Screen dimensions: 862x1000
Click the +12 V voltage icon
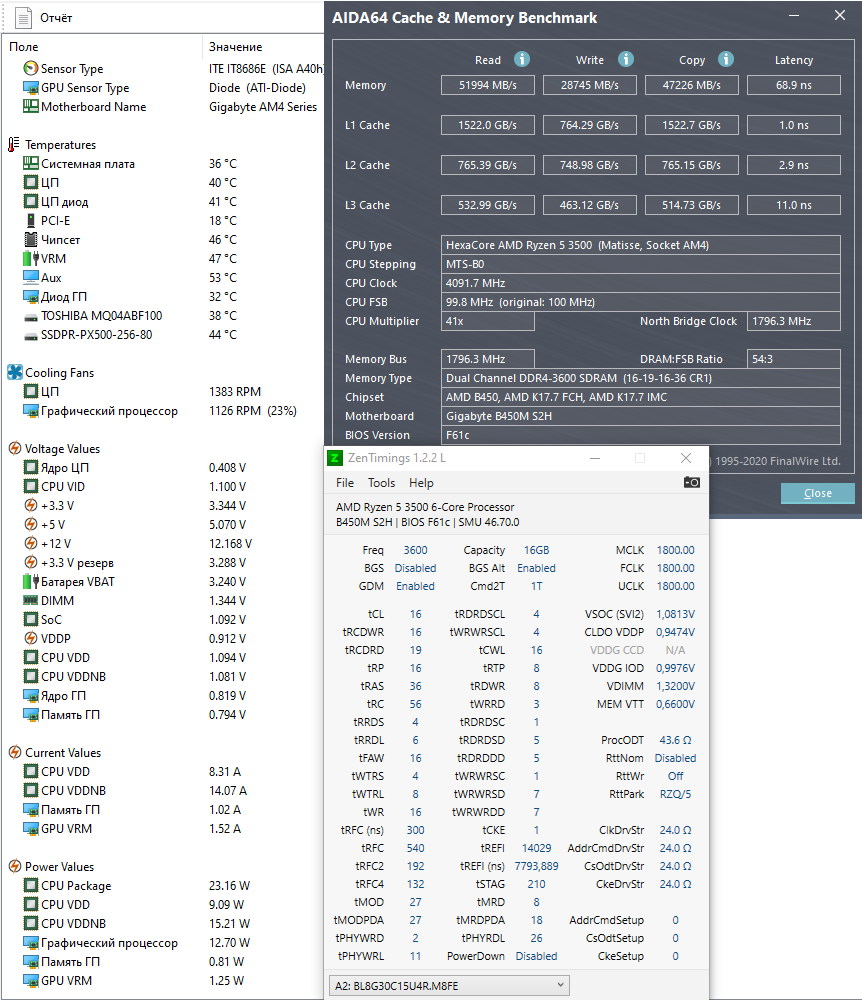tap(30, 543)
